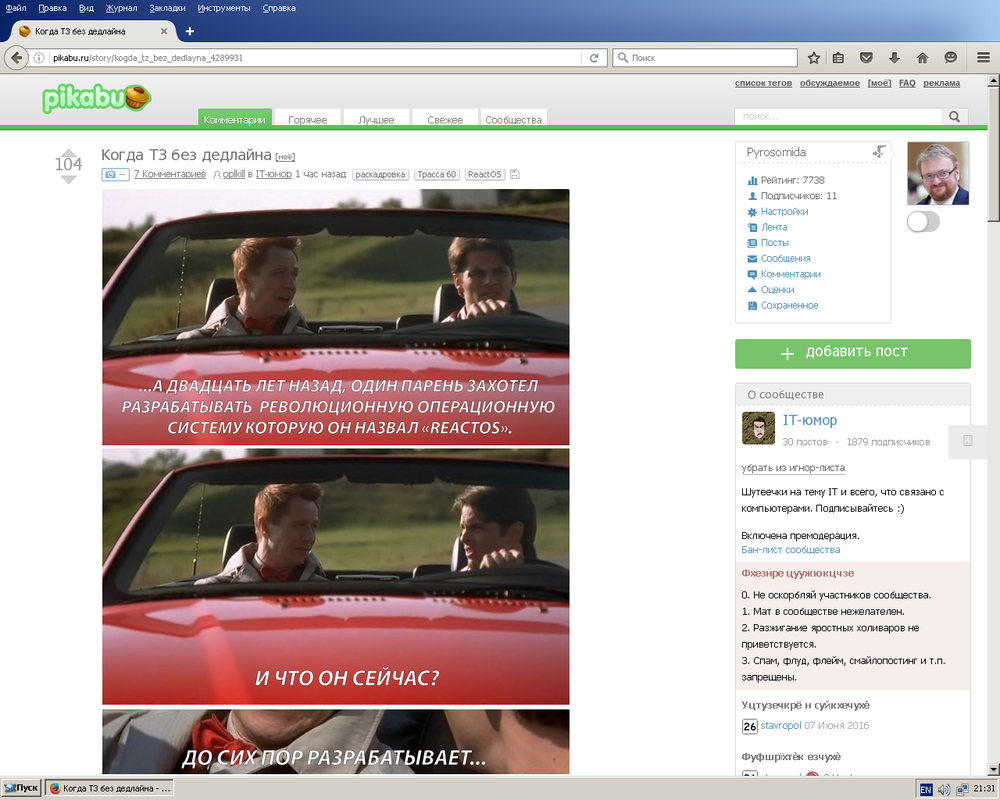Open Сохраненное in the profile panel
Image resolution: width=1000 pixels, height=800 pixels.
click(x=790, y=305)
